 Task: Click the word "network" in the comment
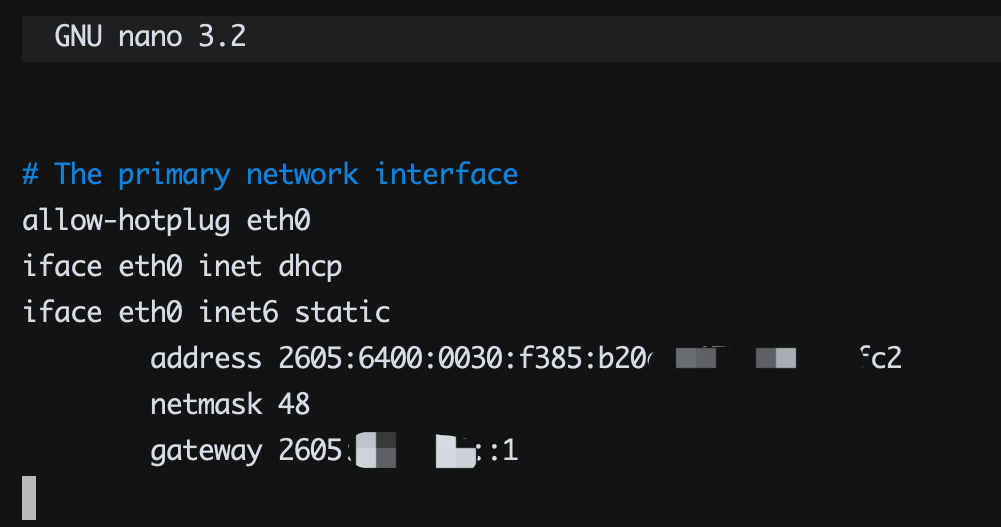[x=302, y=174]
